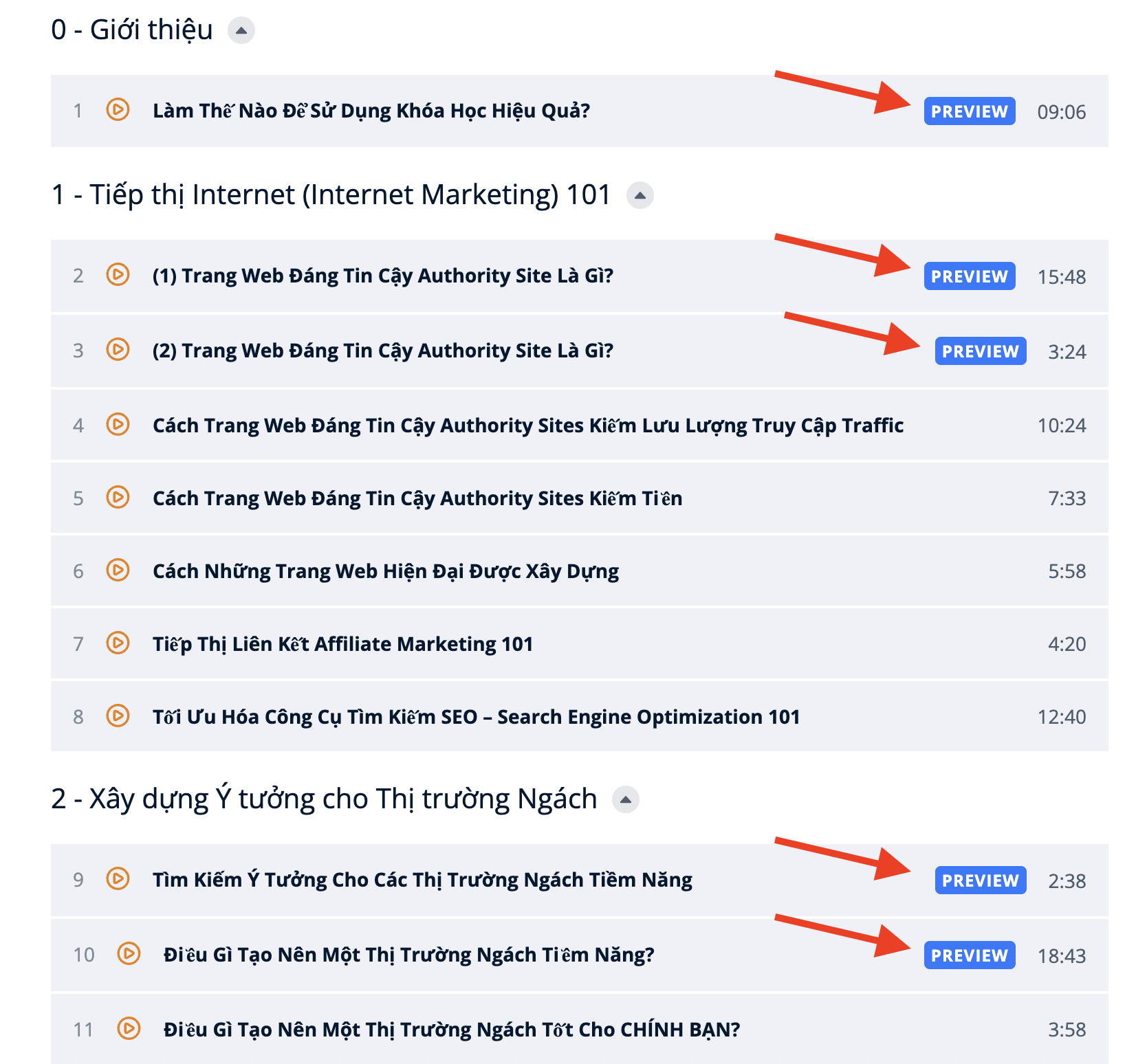The height and width of the screenshot is (1064, 1147).
Task: Open lesson 'Điều Gì Tạo Nên Một Thị Trường Ngách Tốt Cho CHÍNH BẠN?'
Action: (x=451, y=1030)
